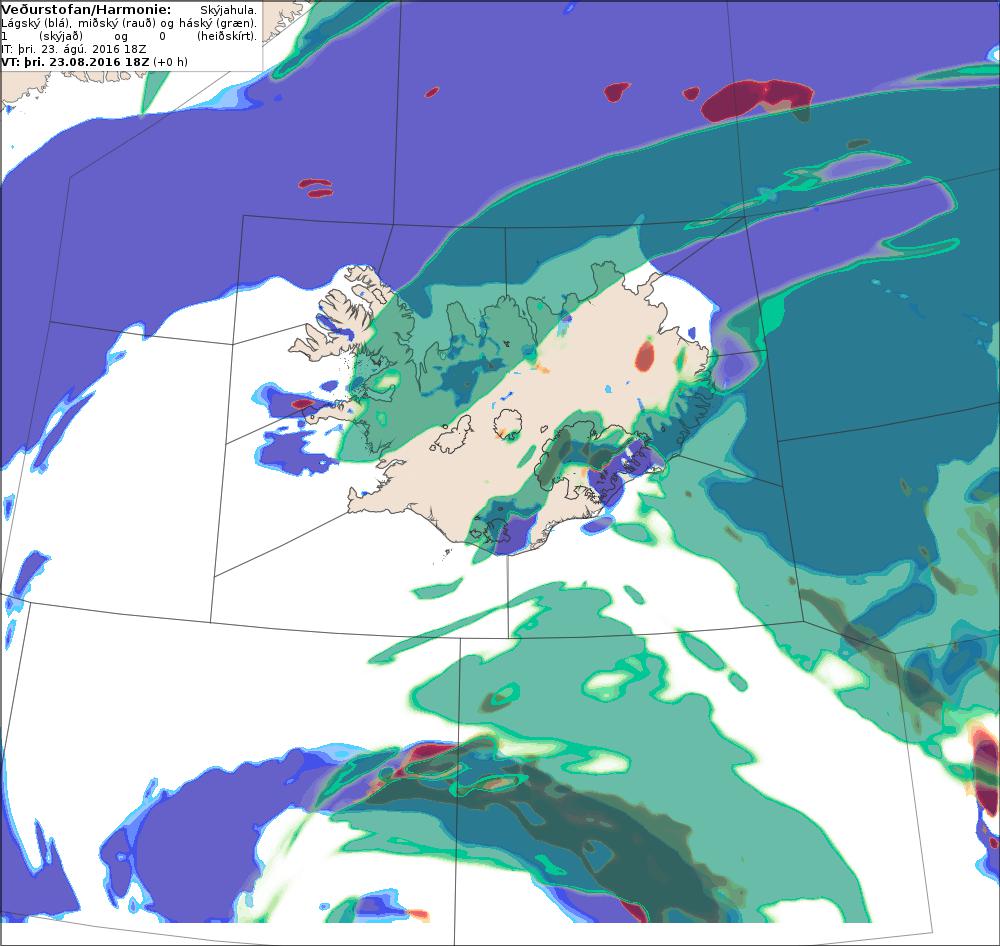Click the "(heiðskírt)." word in legend
This screenshot has width=1000, height=946.
[227, 36]
